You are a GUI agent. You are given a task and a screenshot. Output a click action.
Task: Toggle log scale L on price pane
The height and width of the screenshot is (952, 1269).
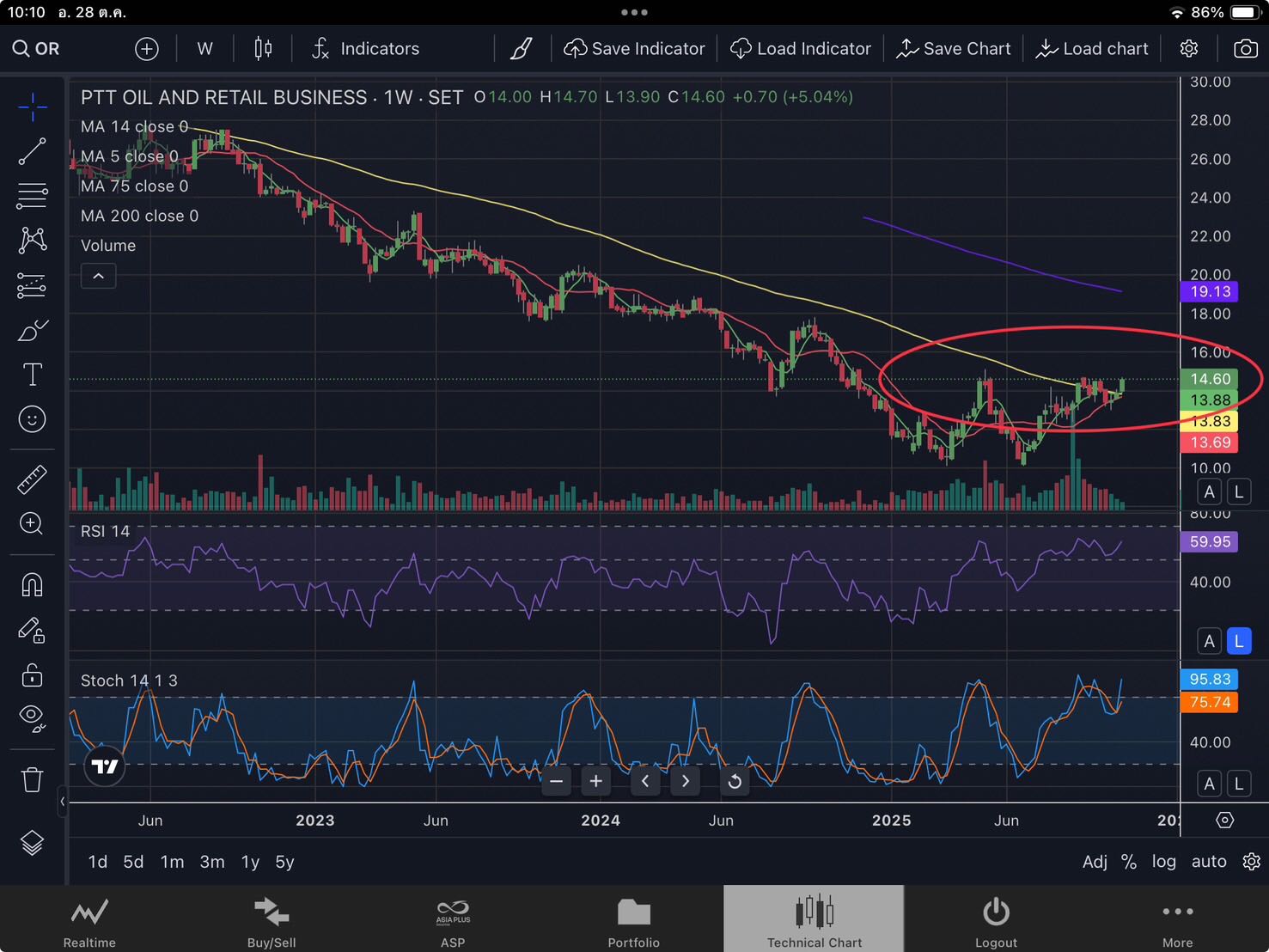tap(1238, 492)
